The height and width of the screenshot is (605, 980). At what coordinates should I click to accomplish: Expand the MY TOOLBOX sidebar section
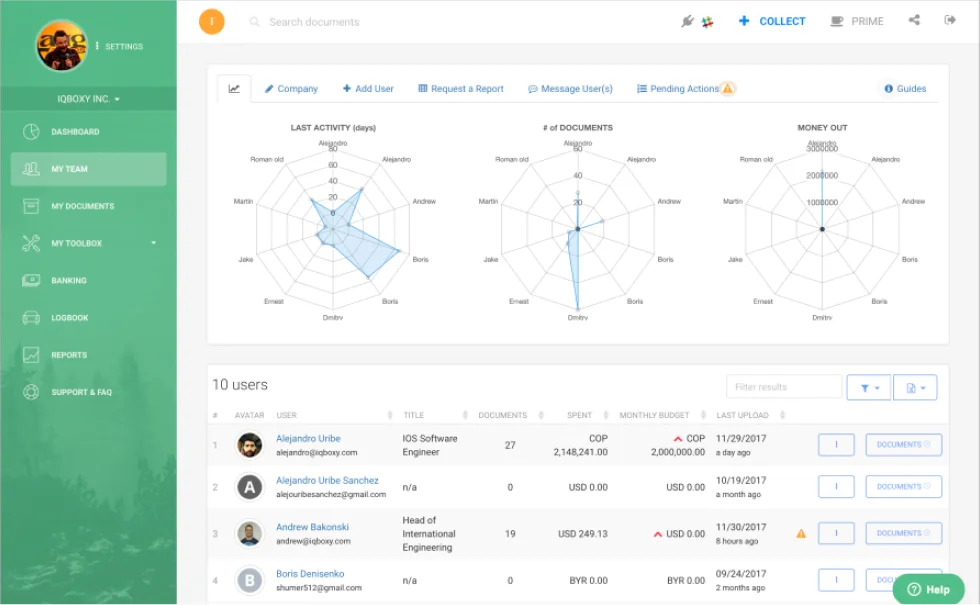point(88,243)
